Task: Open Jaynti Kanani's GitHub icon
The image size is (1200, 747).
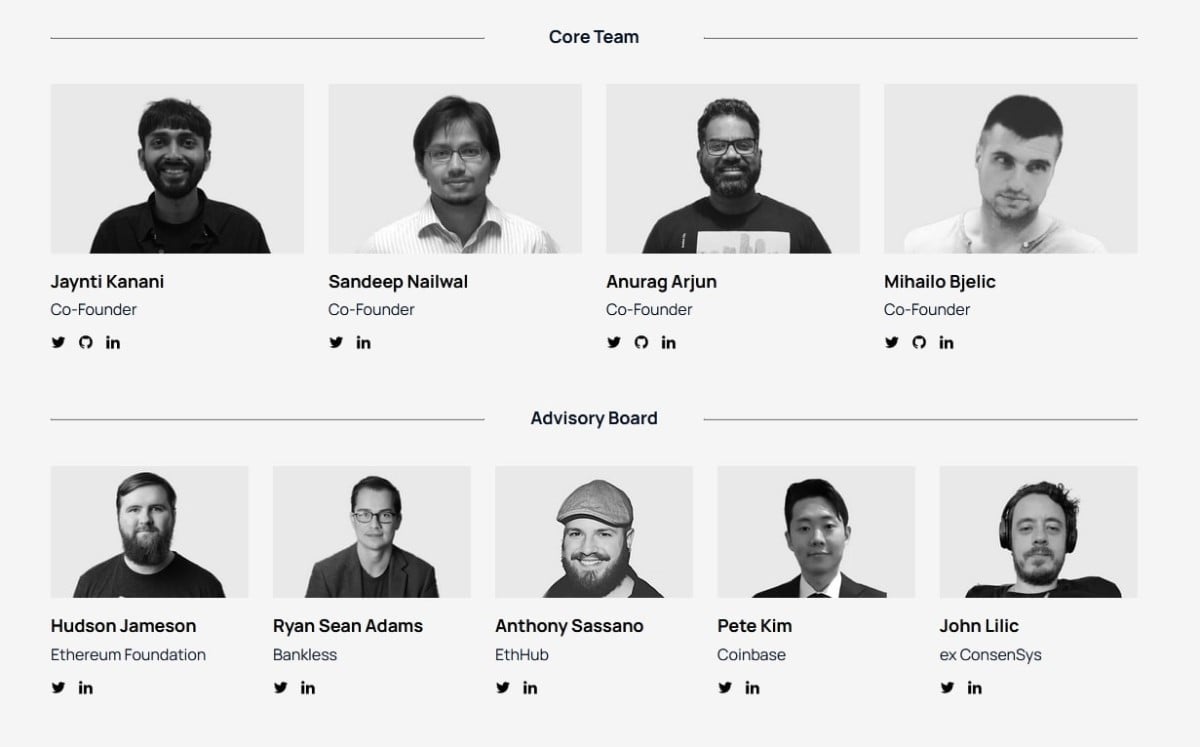Action: 85,342
